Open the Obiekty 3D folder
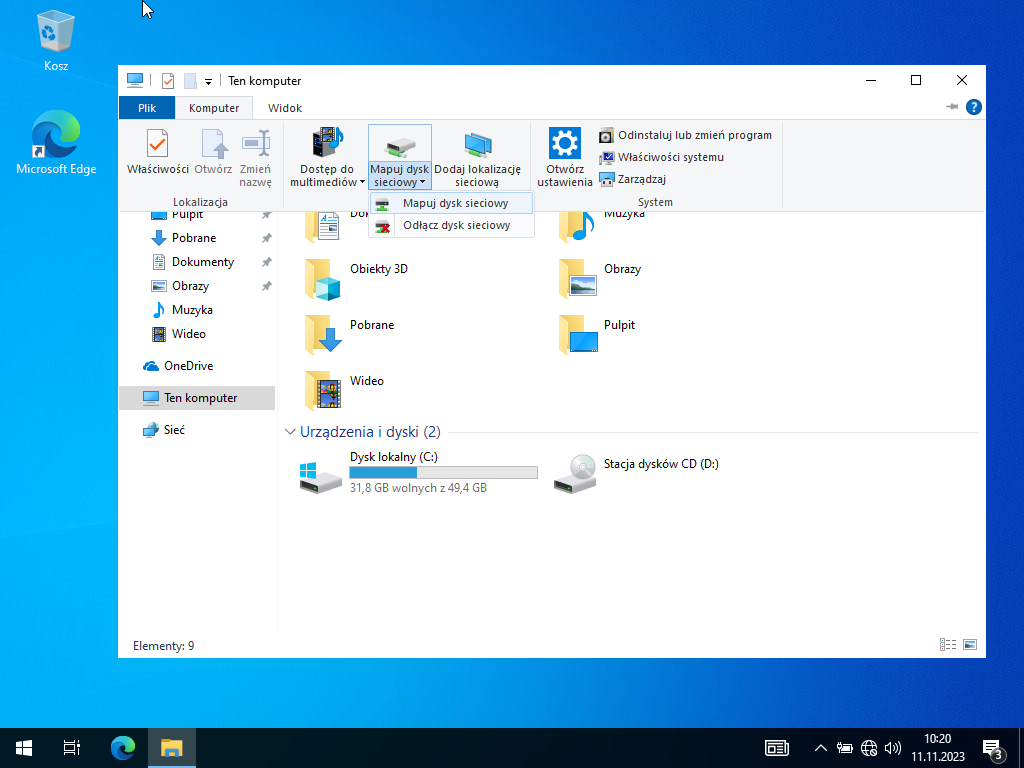Screen dimensions: 1024x768 point(378,270)
